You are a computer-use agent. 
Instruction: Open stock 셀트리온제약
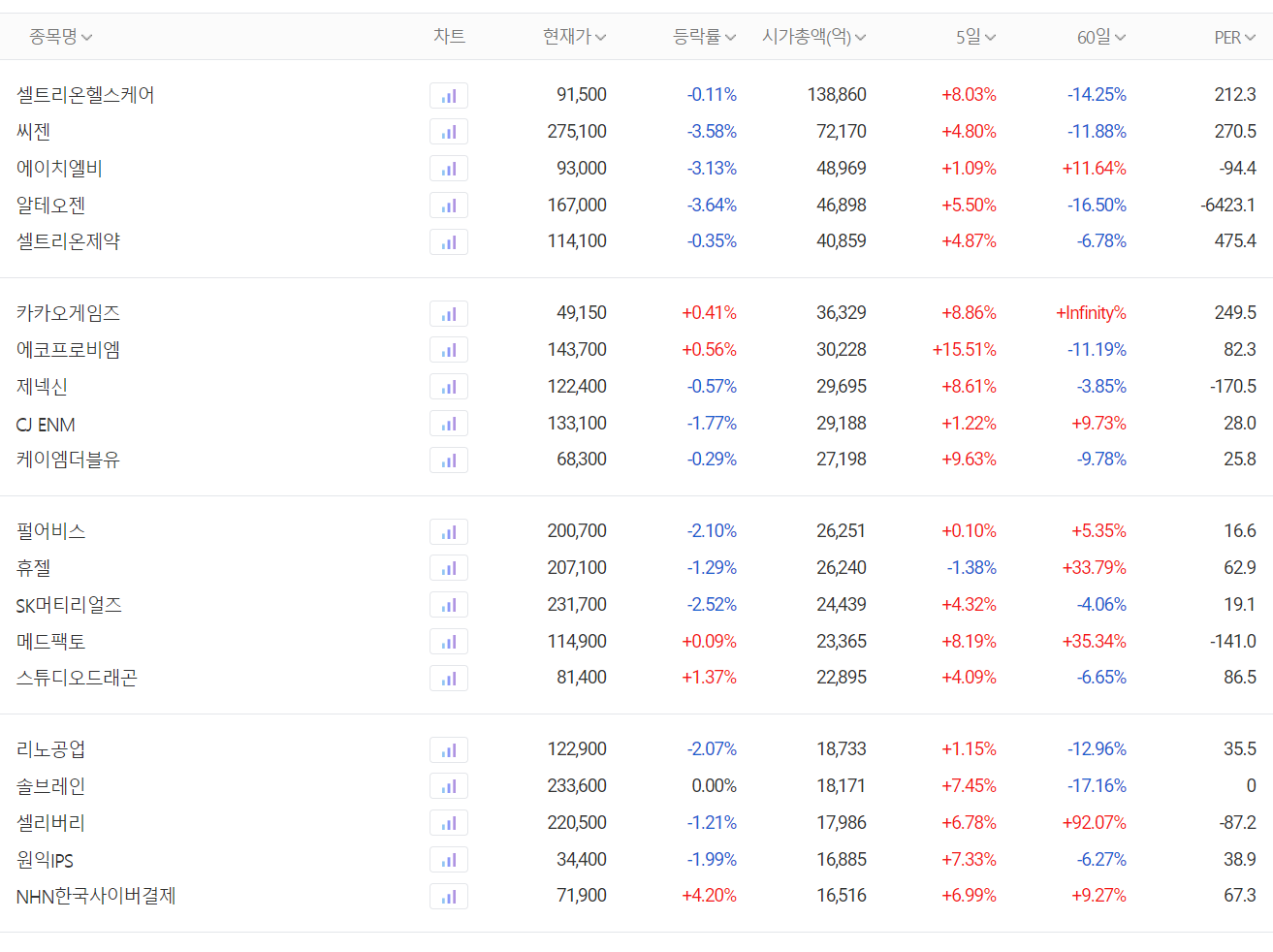[x=68, y=241]
